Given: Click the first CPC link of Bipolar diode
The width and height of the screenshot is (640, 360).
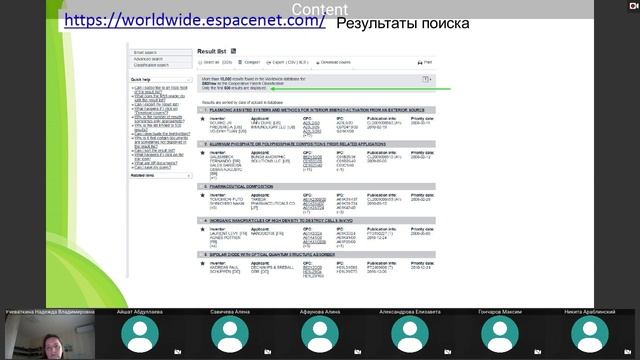Looking at the screenshot, I should [312, 268].
